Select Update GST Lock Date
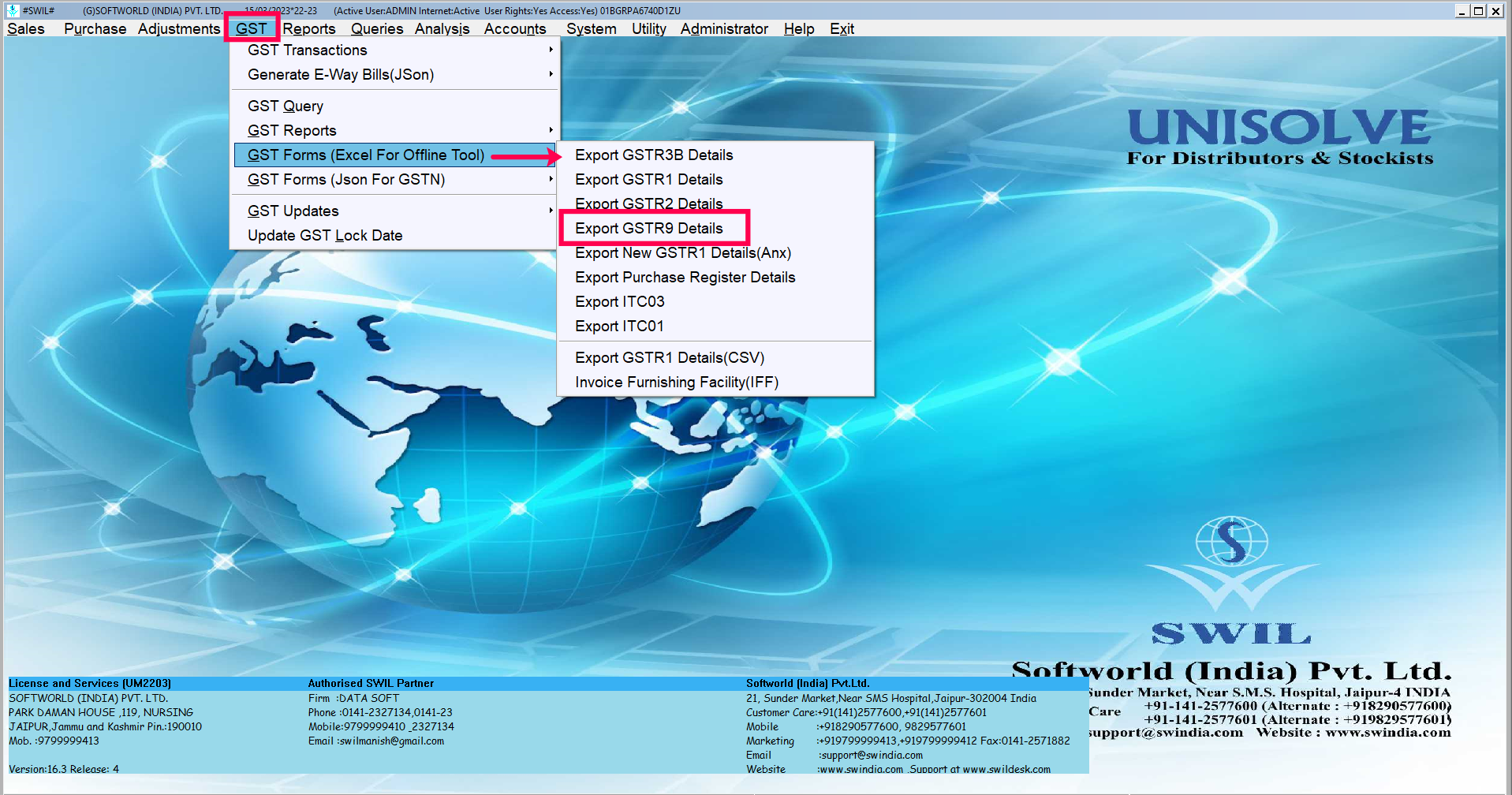 [394, 235]
